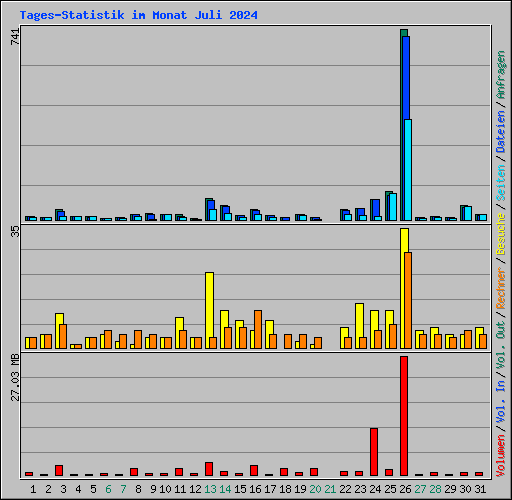
Task: Select day '30' on the x-axis
Action: (x=465, y=489)
